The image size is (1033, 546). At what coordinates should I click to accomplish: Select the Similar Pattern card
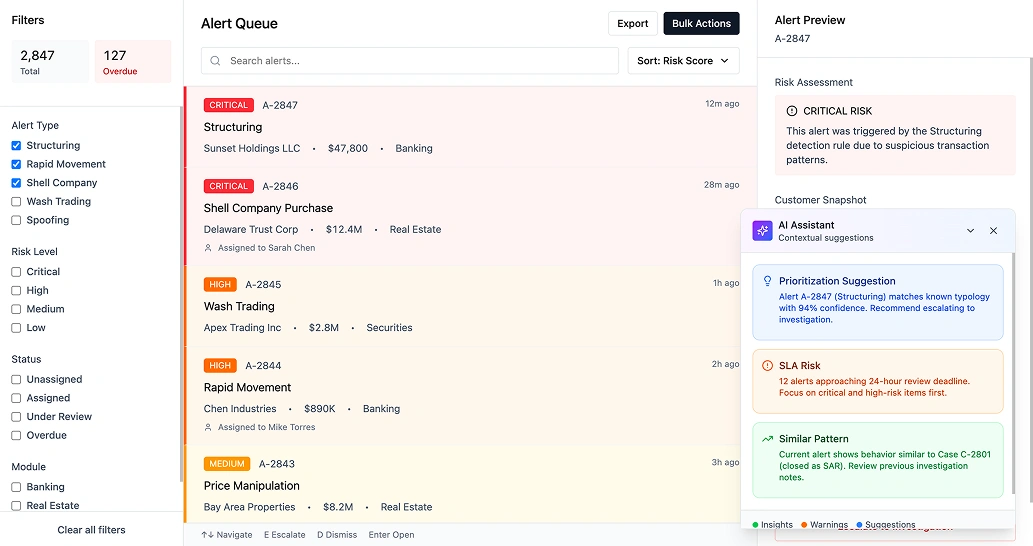[x=878, y=460]
